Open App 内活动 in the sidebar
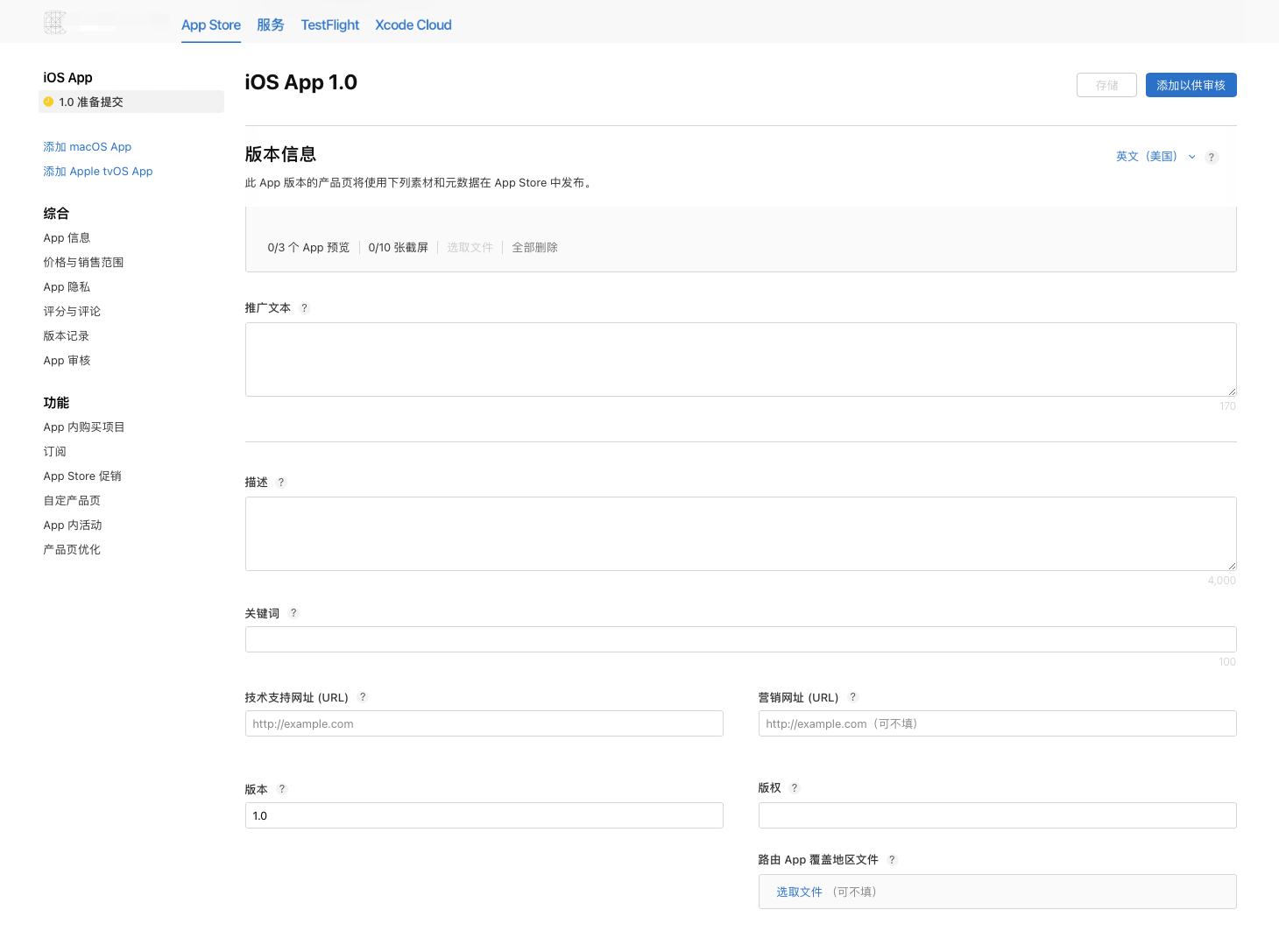Screen dimensions: 1279x952 [x=73, y=525]
